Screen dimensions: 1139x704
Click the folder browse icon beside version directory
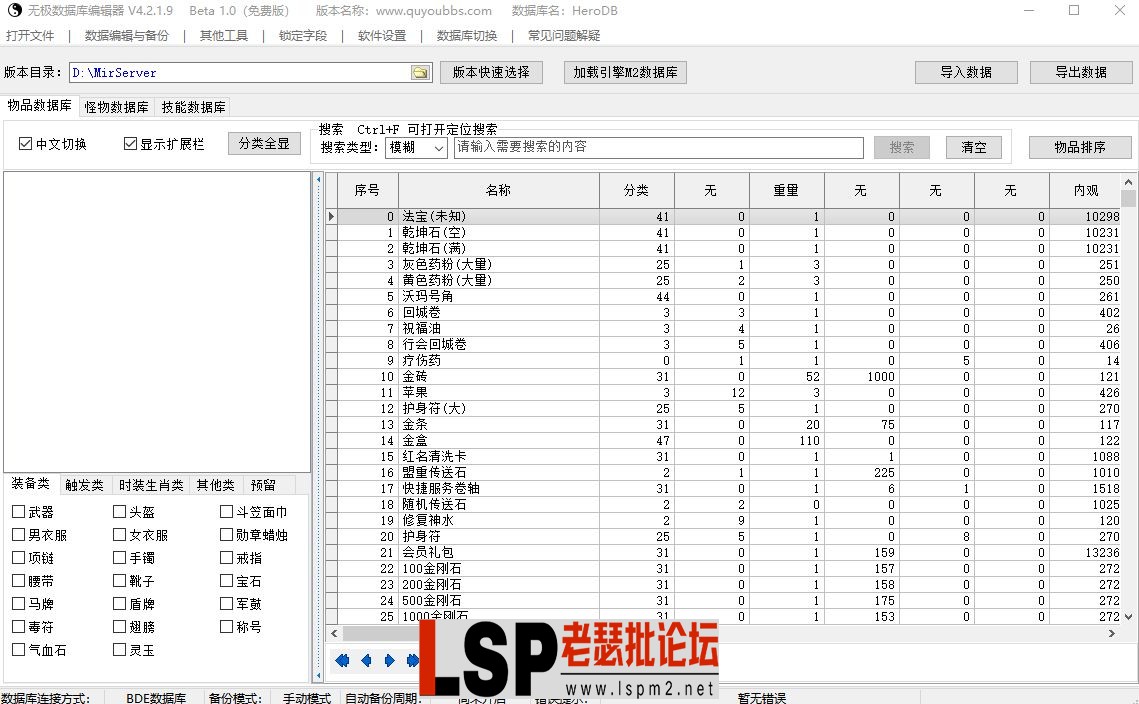[421, 73]
